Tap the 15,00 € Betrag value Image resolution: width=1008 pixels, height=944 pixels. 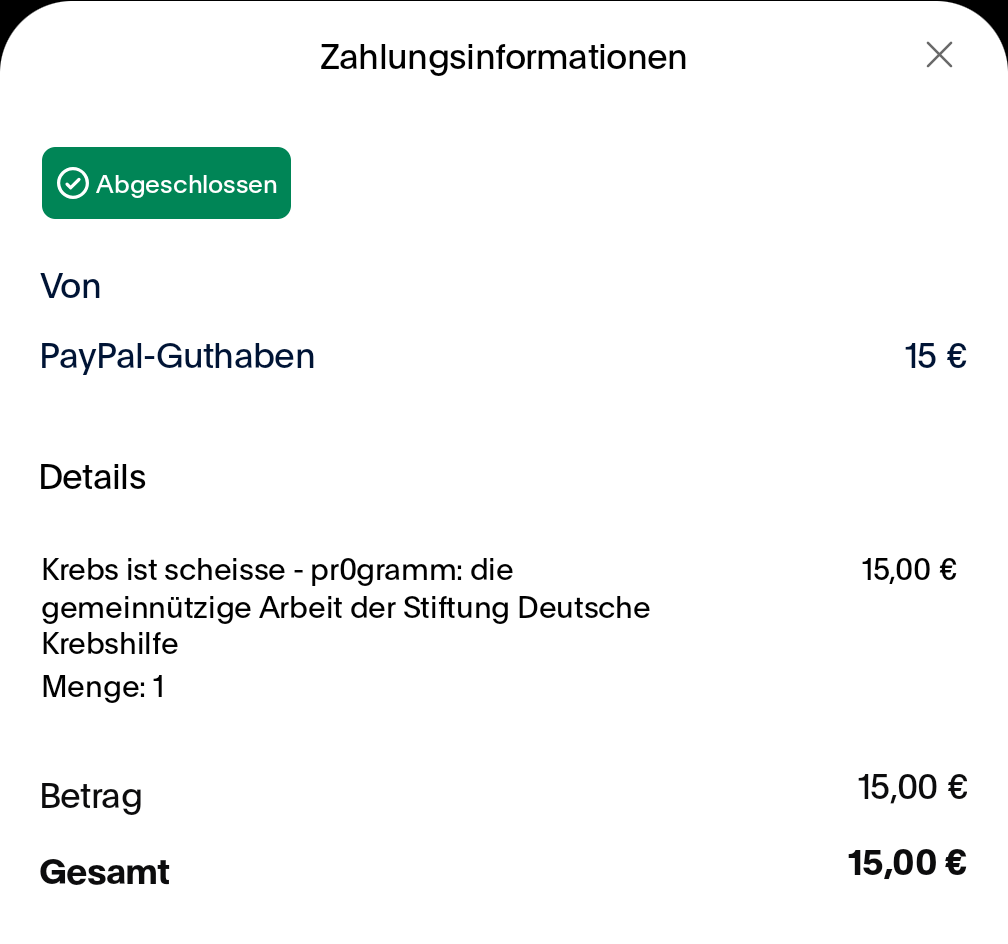[912, 788]
